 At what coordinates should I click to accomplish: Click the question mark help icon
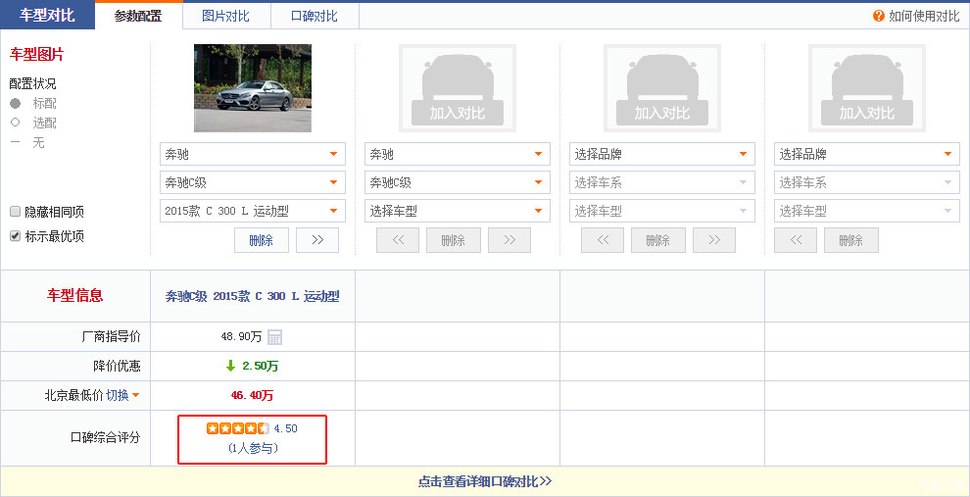coord(878,16)
